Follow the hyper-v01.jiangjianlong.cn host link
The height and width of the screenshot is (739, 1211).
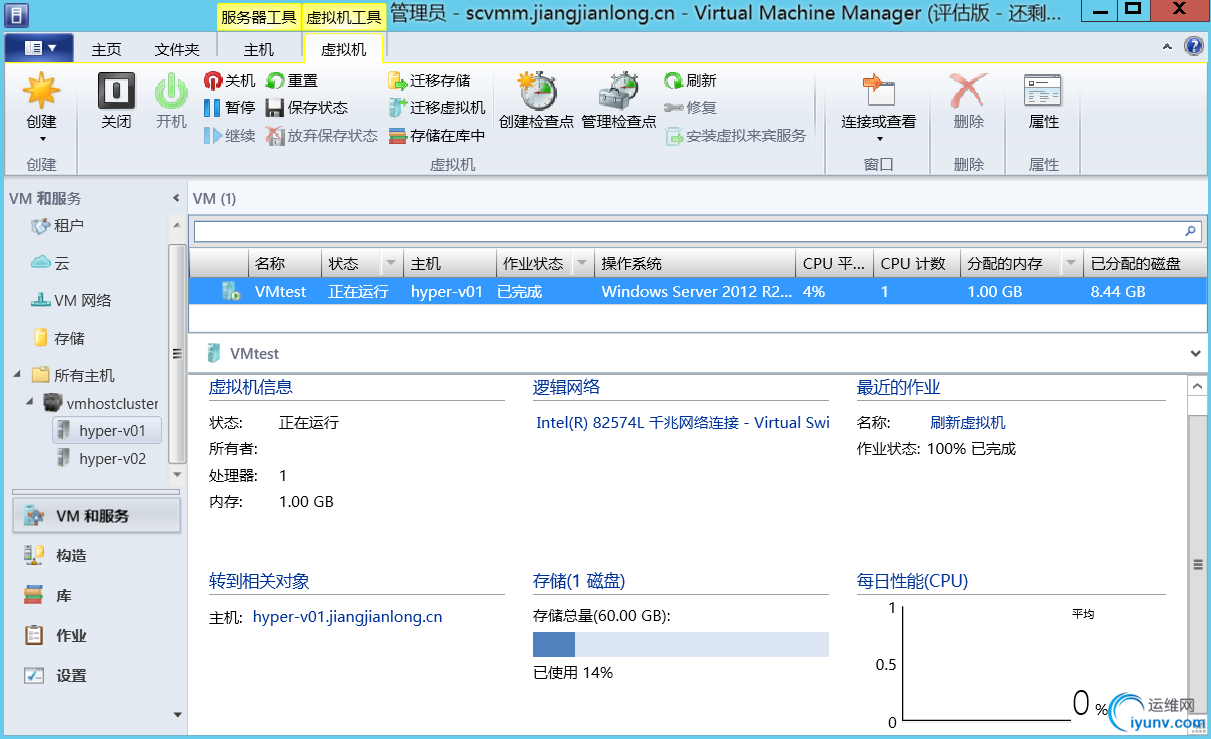[x=348, y=617]
